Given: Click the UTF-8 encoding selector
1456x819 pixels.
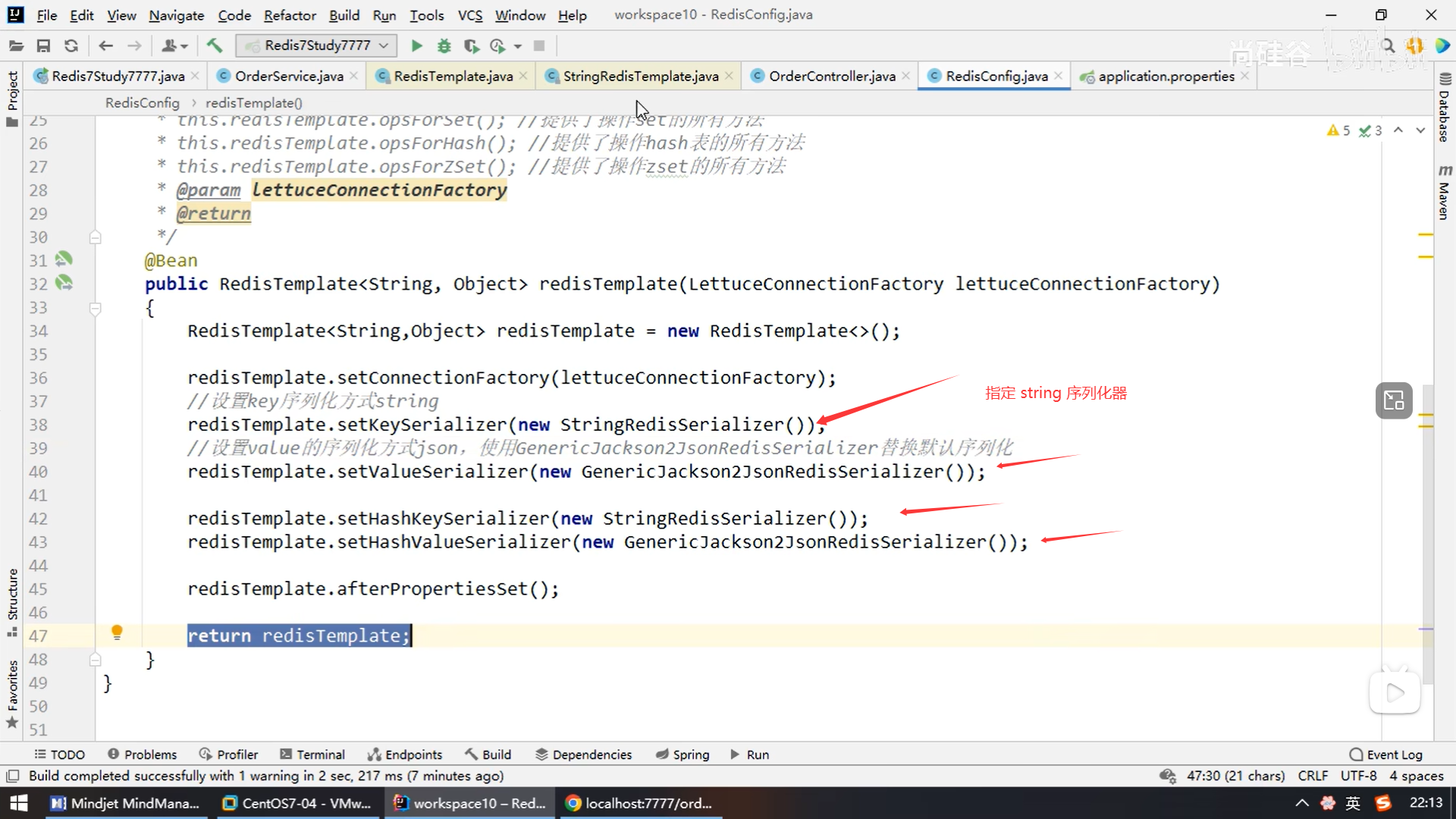Looking at the screenshot, I should tap(1358, 776).
